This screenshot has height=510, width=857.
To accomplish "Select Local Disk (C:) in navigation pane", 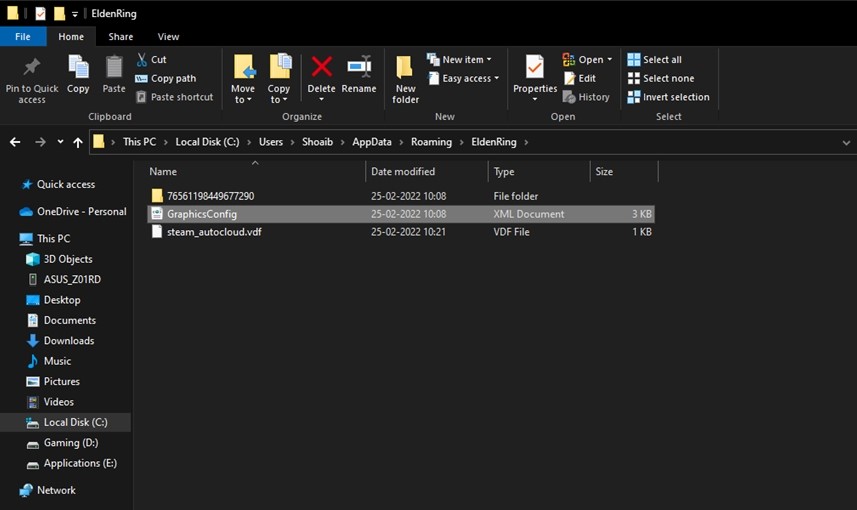I will (x=67, y=422).
